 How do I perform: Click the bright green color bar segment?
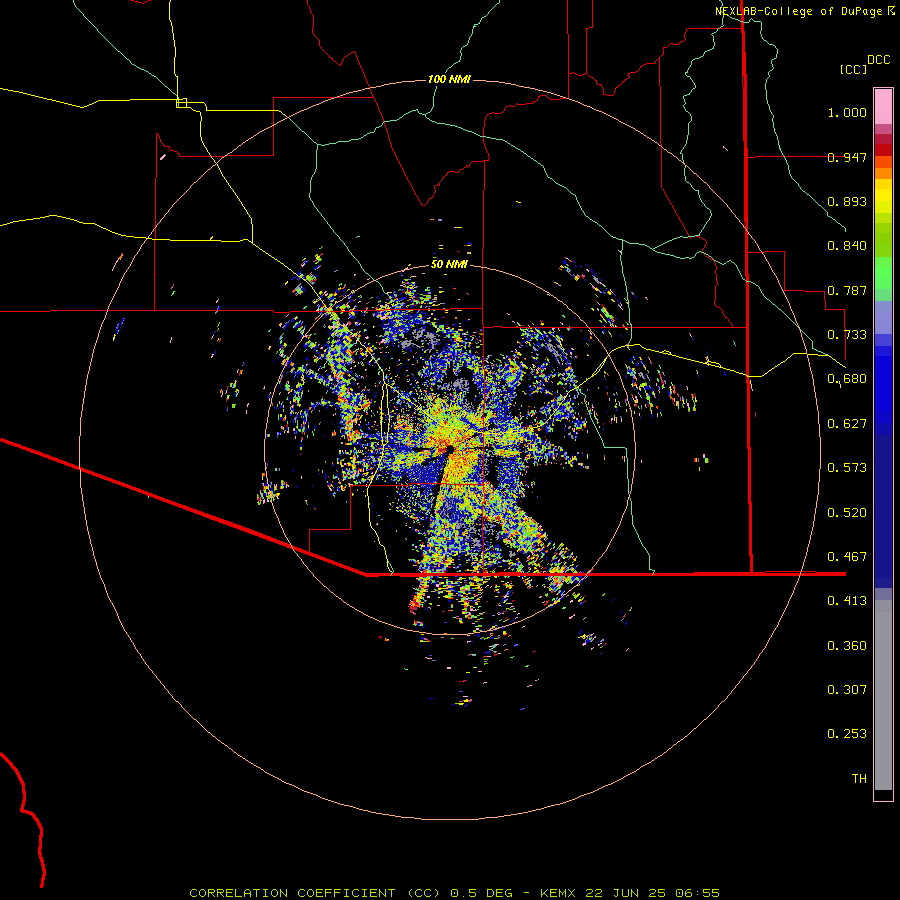pyautogui.click(x=883, y=273)
